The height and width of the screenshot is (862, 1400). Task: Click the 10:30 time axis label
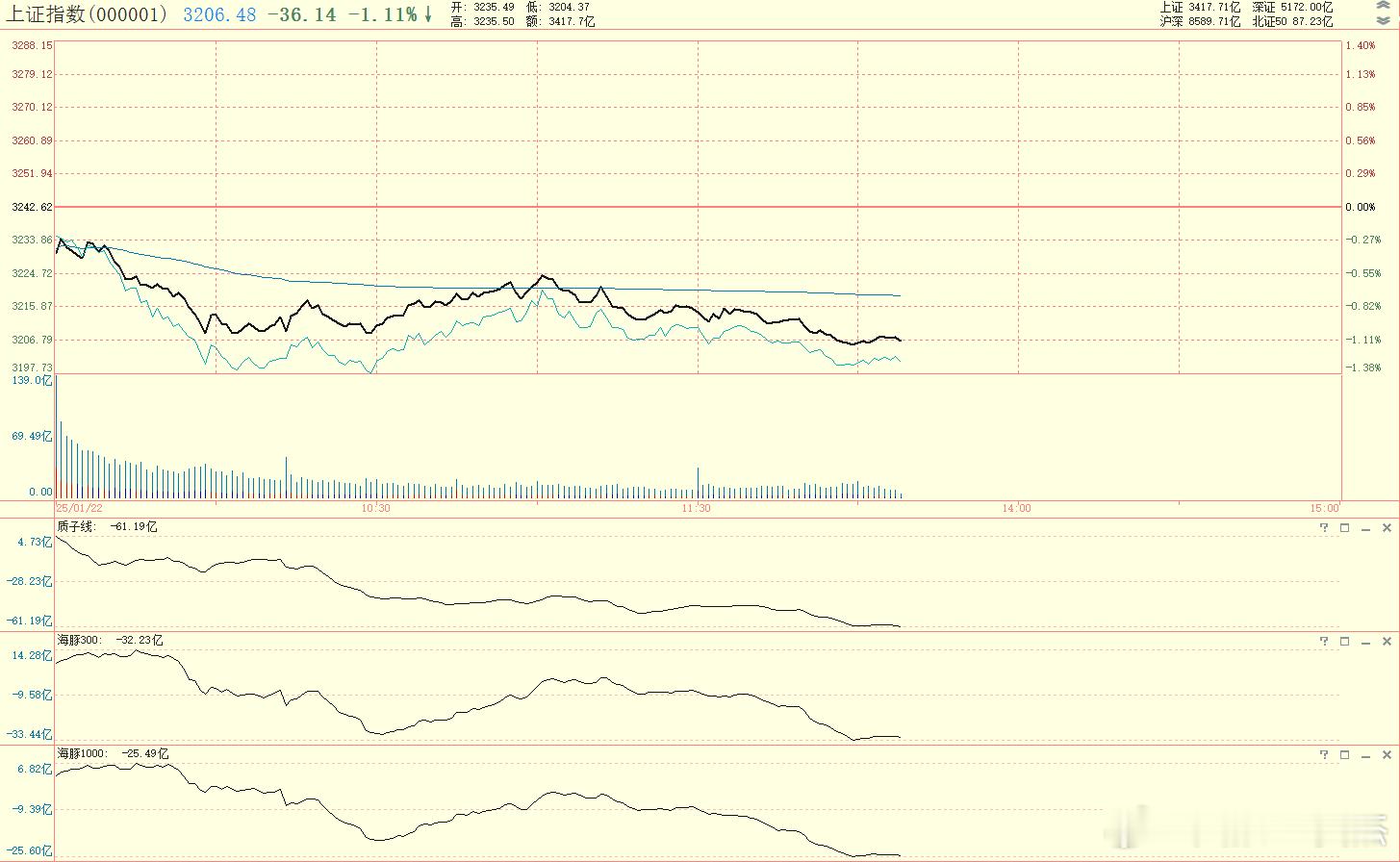375,508
